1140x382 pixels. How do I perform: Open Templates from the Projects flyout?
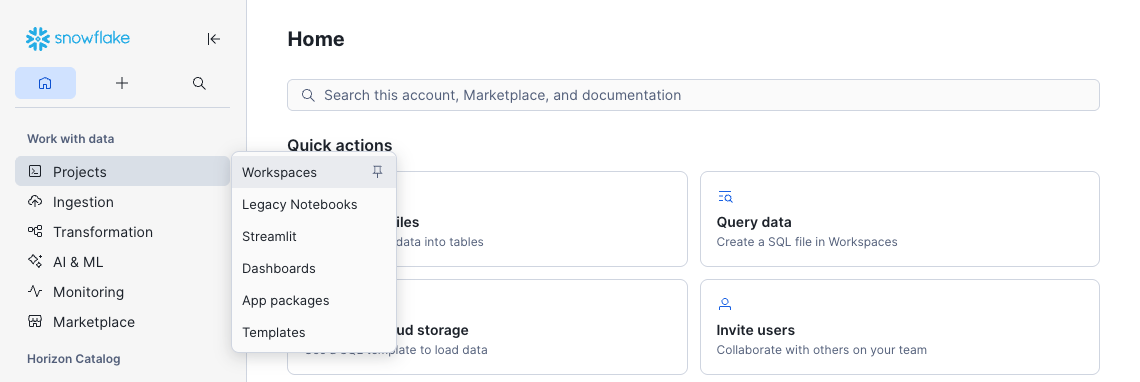click(314, 333)
